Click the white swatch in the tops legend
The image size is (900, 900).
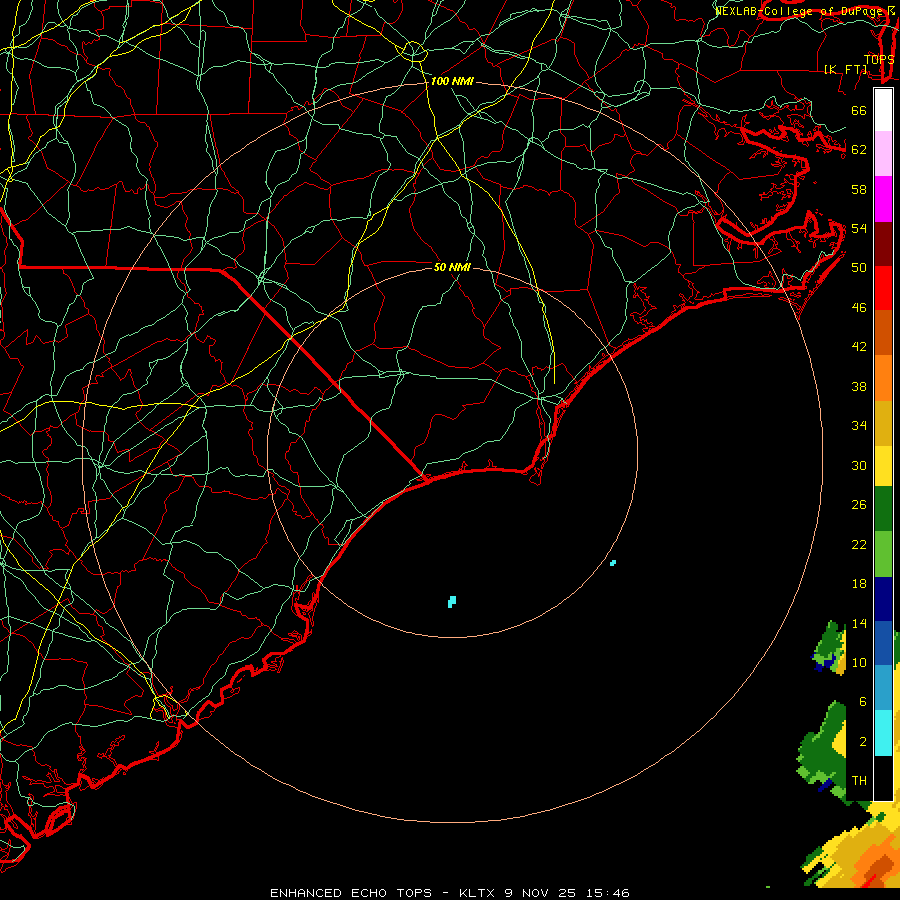point(883,110)
